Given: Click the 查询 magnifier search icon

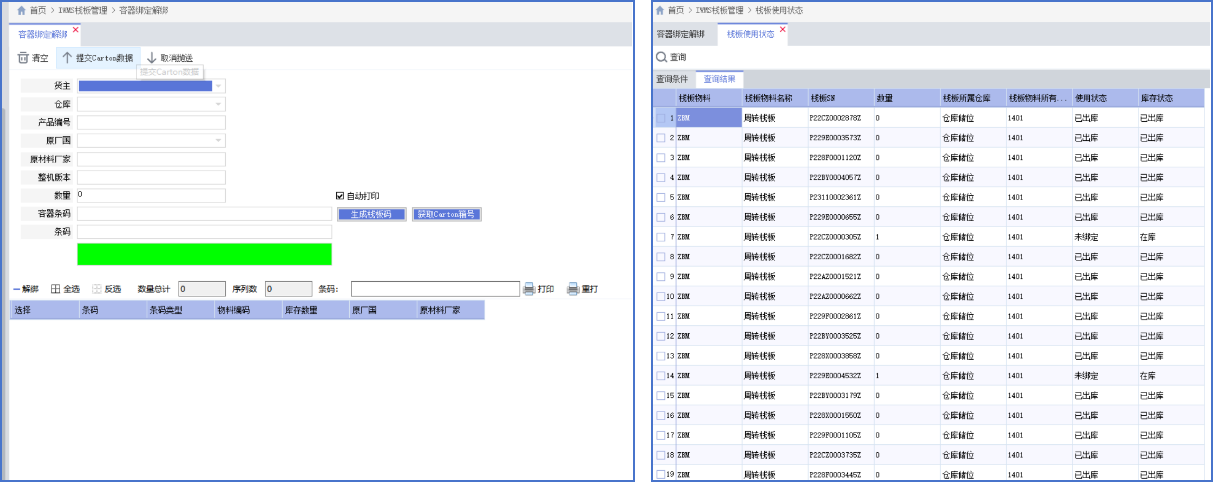Looking at the screenshot, I should point(661,57).
